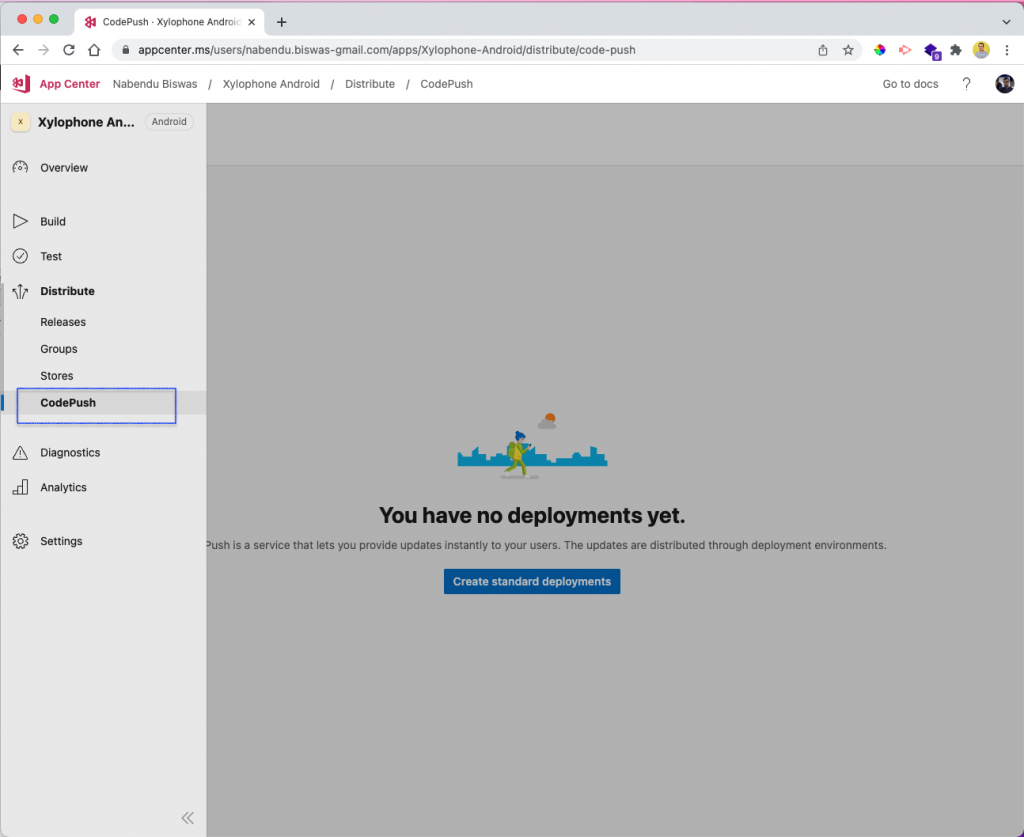Click the address bar URL
Screen dimensions: 1024x837
pyautogui.click(x=387, y=50)
